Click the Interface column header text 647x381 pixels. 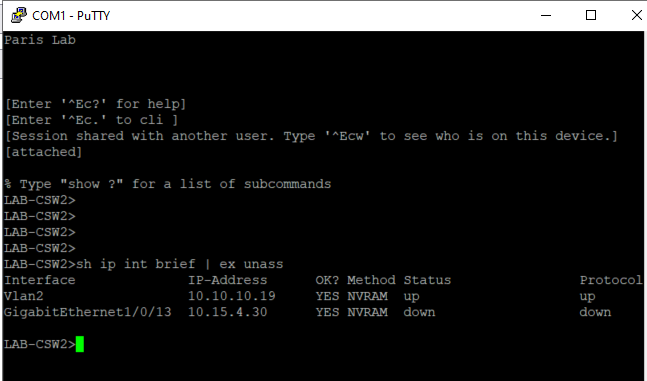pyautogui.click(x=40, y=280)
